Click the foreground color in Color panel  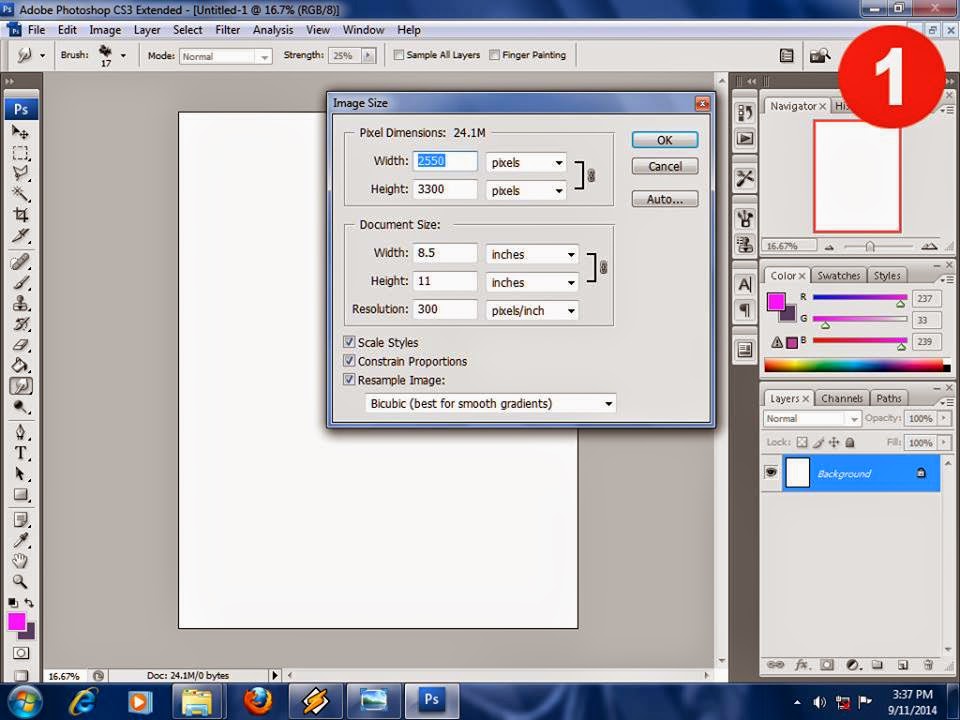point(776,301)
